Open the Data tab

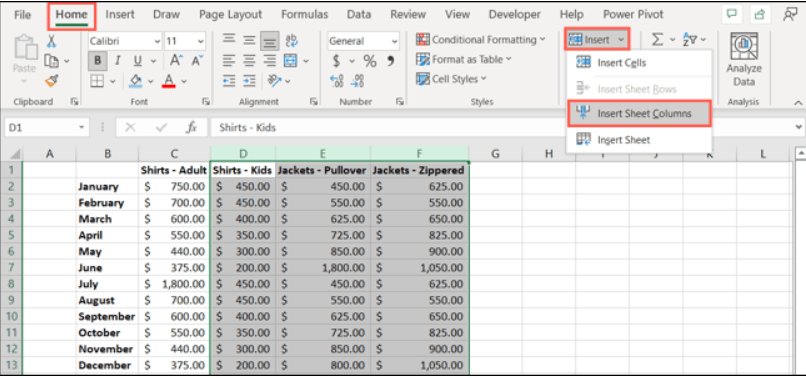pos(359,15)
